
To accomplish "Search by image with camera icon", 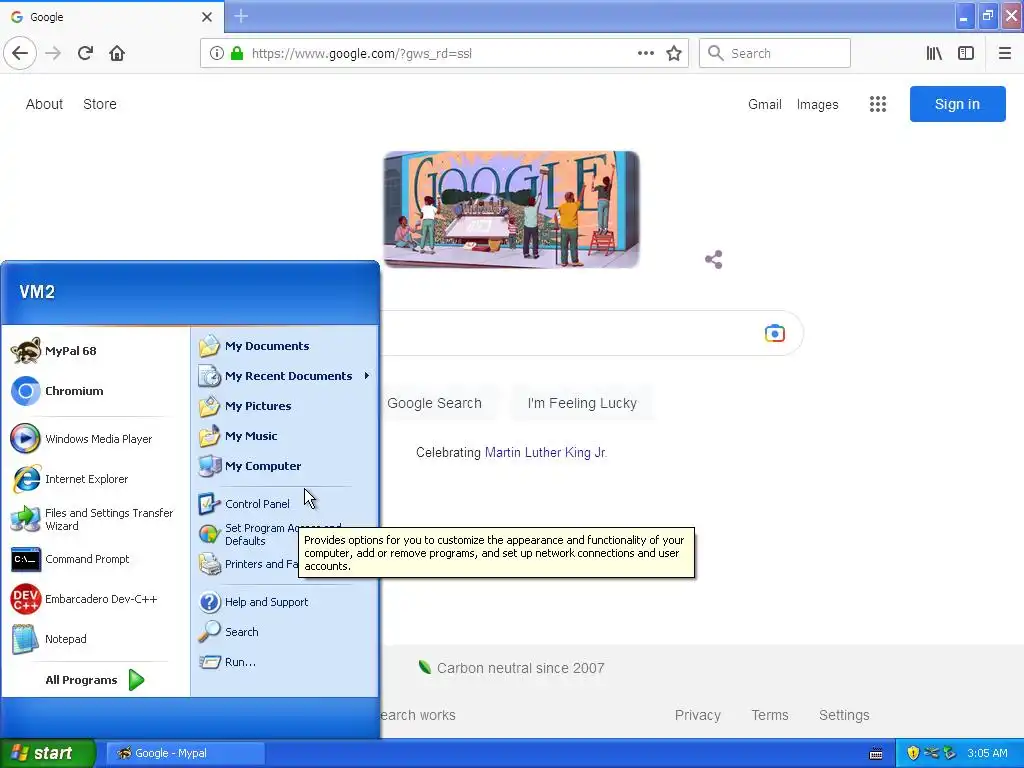I will tap(775, 333).
